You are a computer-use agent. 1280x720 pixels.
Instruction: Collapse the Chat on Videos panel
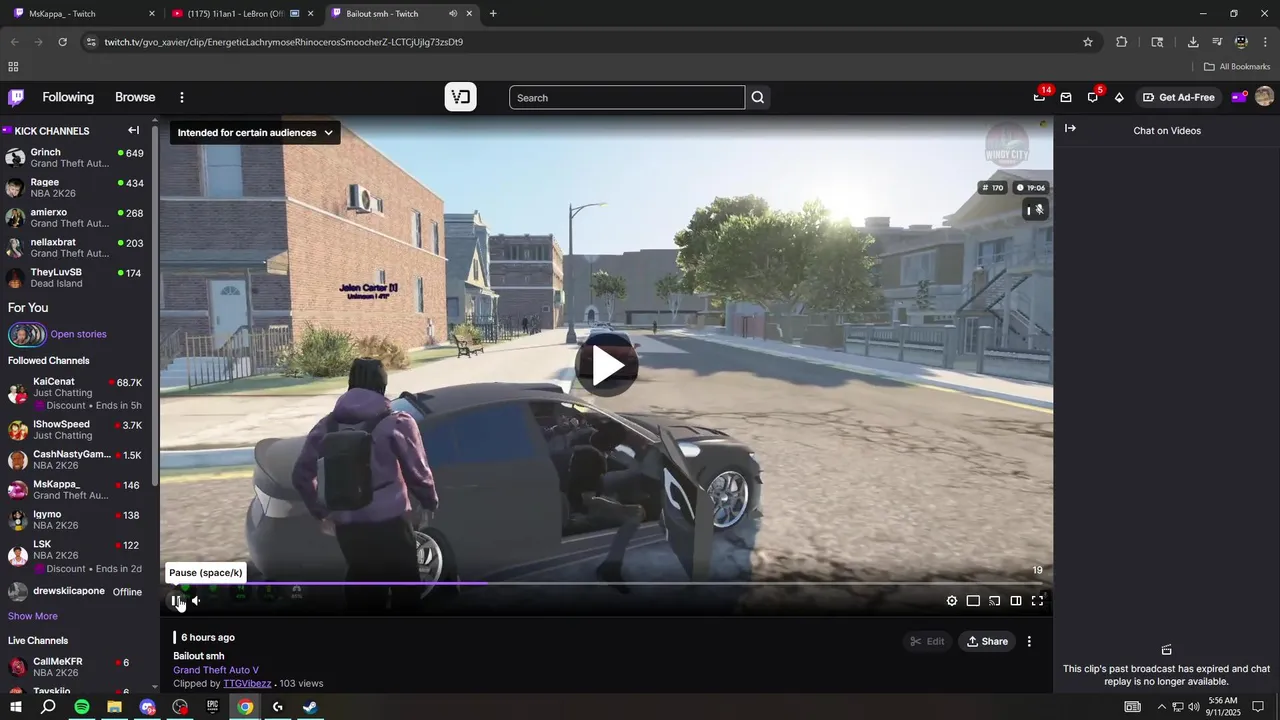tap(1070, 128)
